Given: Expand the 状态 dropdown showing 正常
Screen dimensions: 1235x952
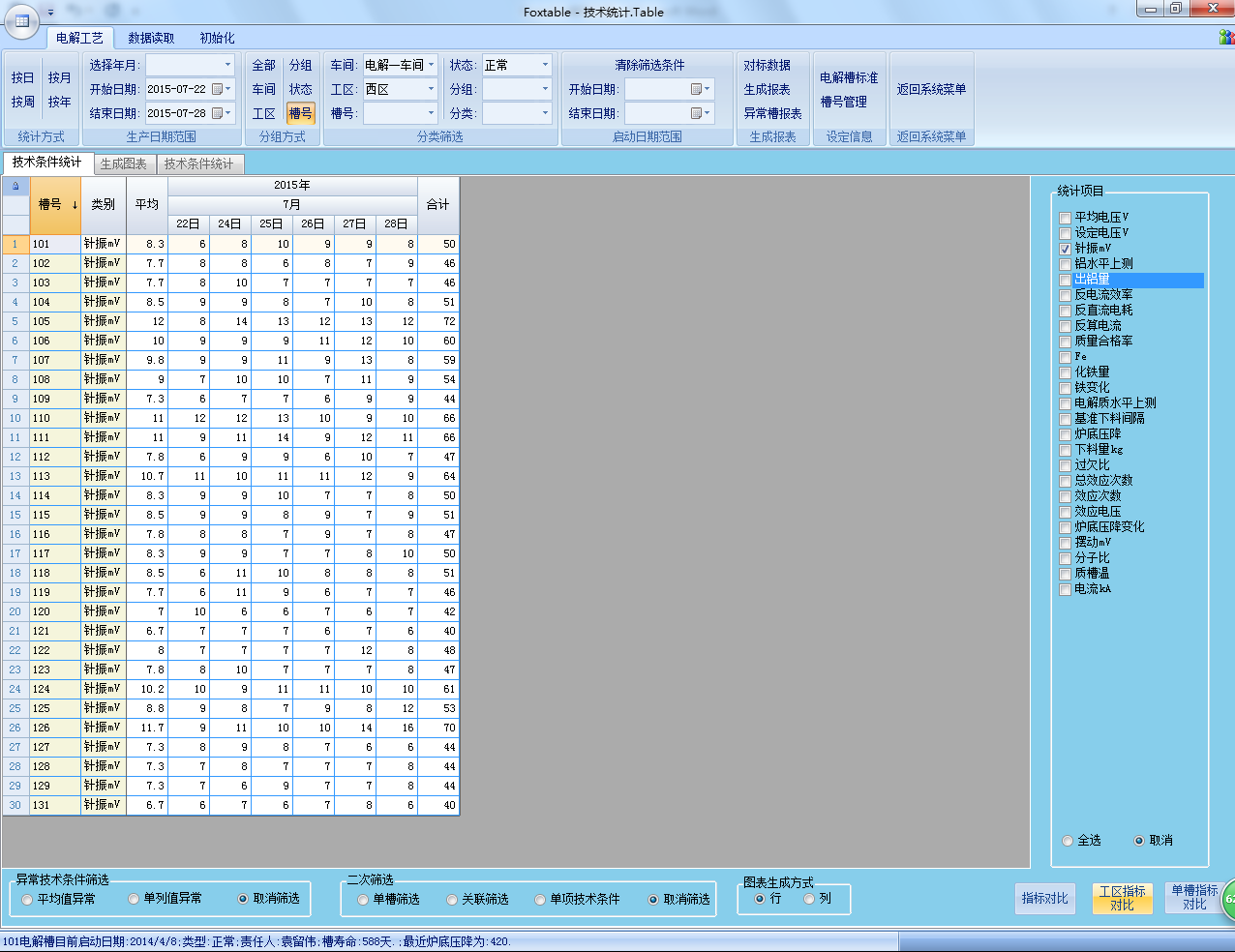Looking at the screenshot, I should click(545, 65).
